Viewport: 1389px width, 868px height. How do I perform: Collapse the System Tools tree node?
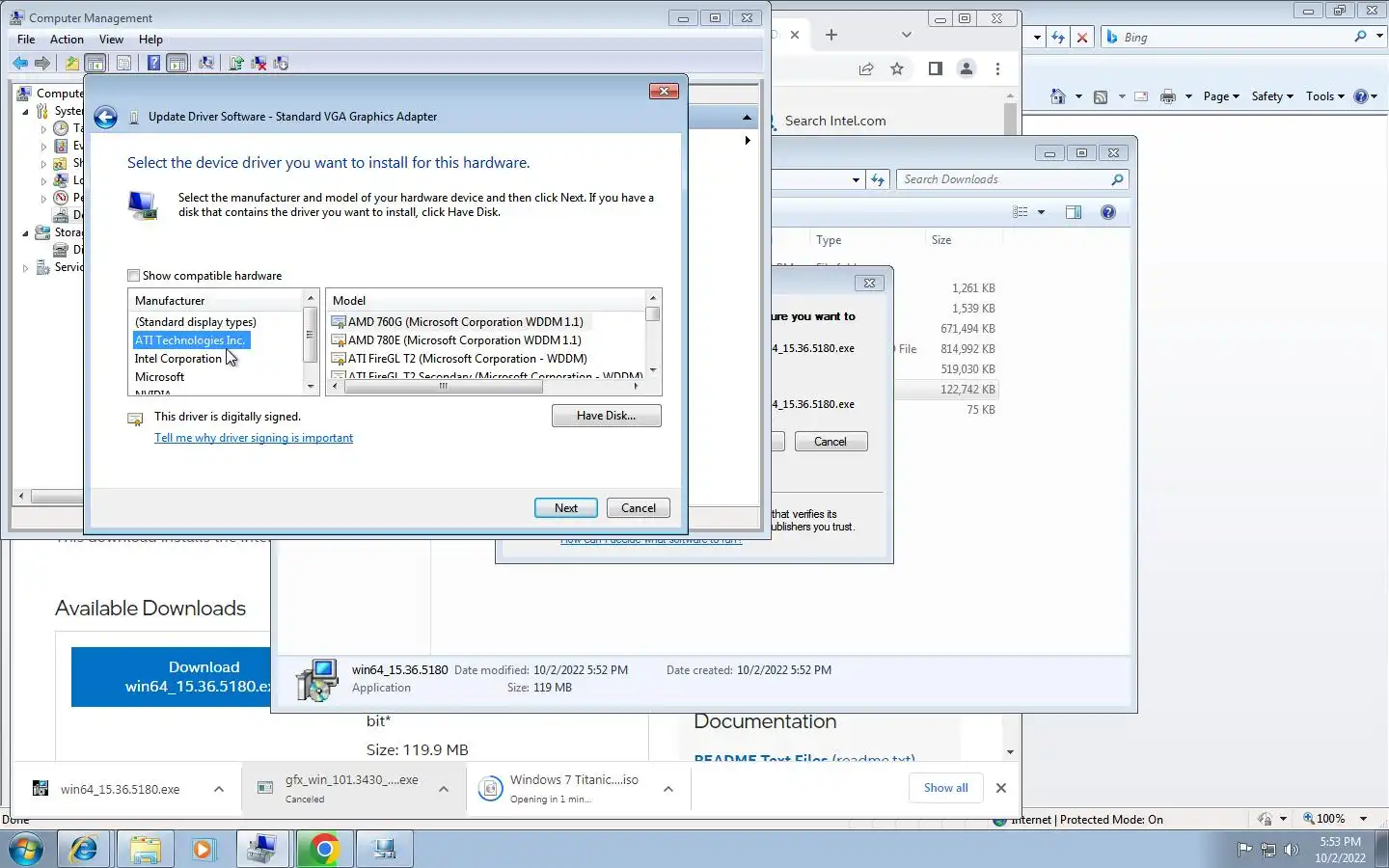tap(26, 111)
